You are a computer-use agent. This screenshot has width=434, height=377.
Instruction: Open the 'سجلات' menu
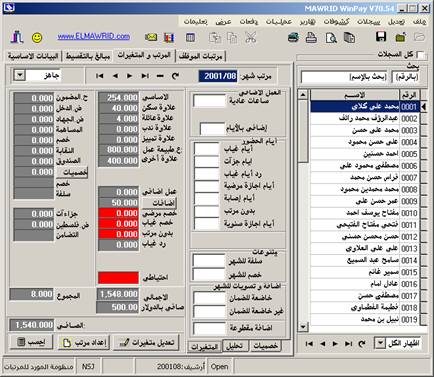[x=368, y=22]
